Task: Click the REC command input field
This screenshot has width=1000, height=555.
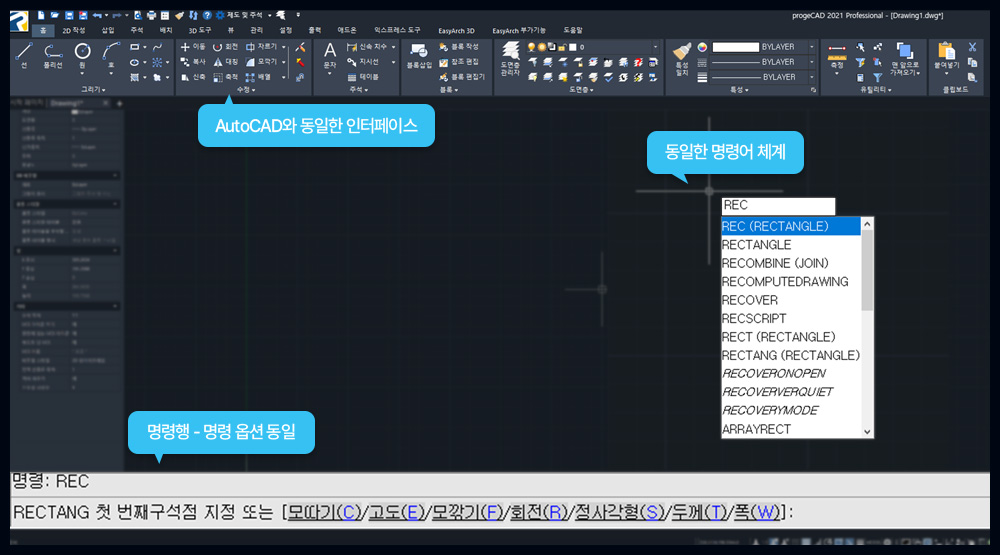Action: pyautogui.click(x=778, y=205)
